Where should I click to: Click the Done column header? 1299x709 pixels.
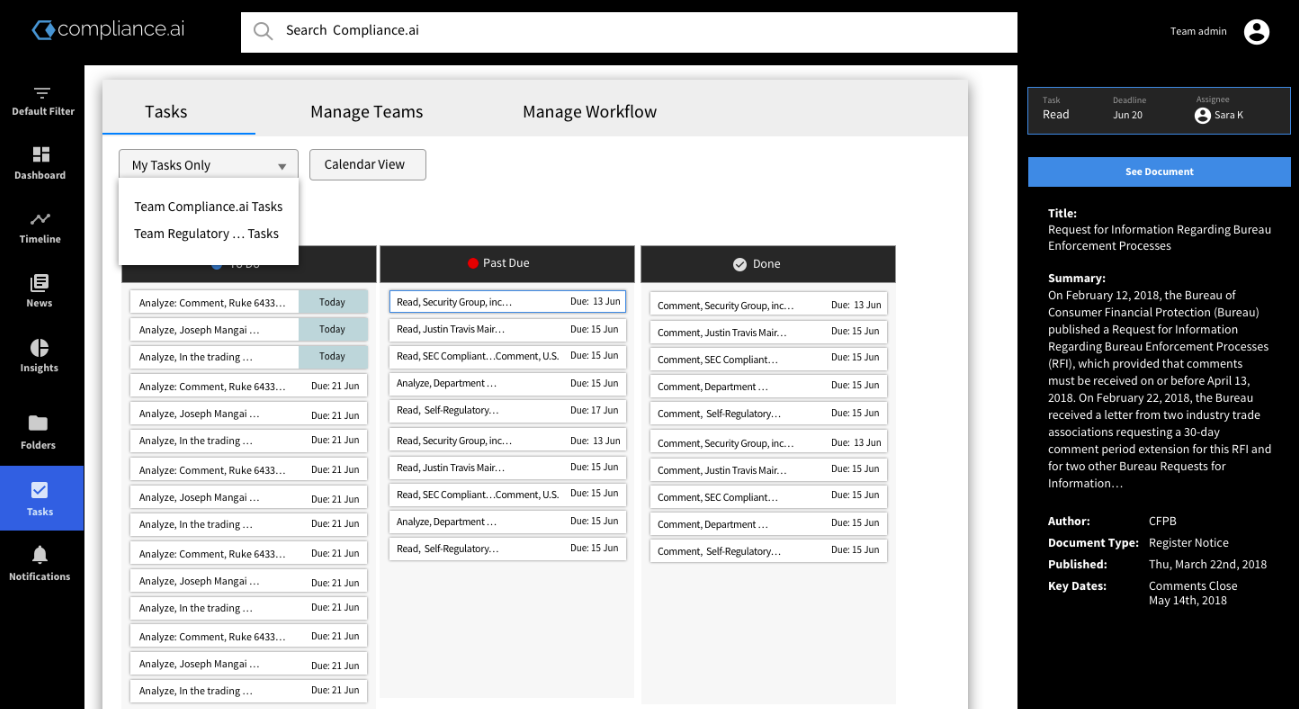tap(768, 264)
